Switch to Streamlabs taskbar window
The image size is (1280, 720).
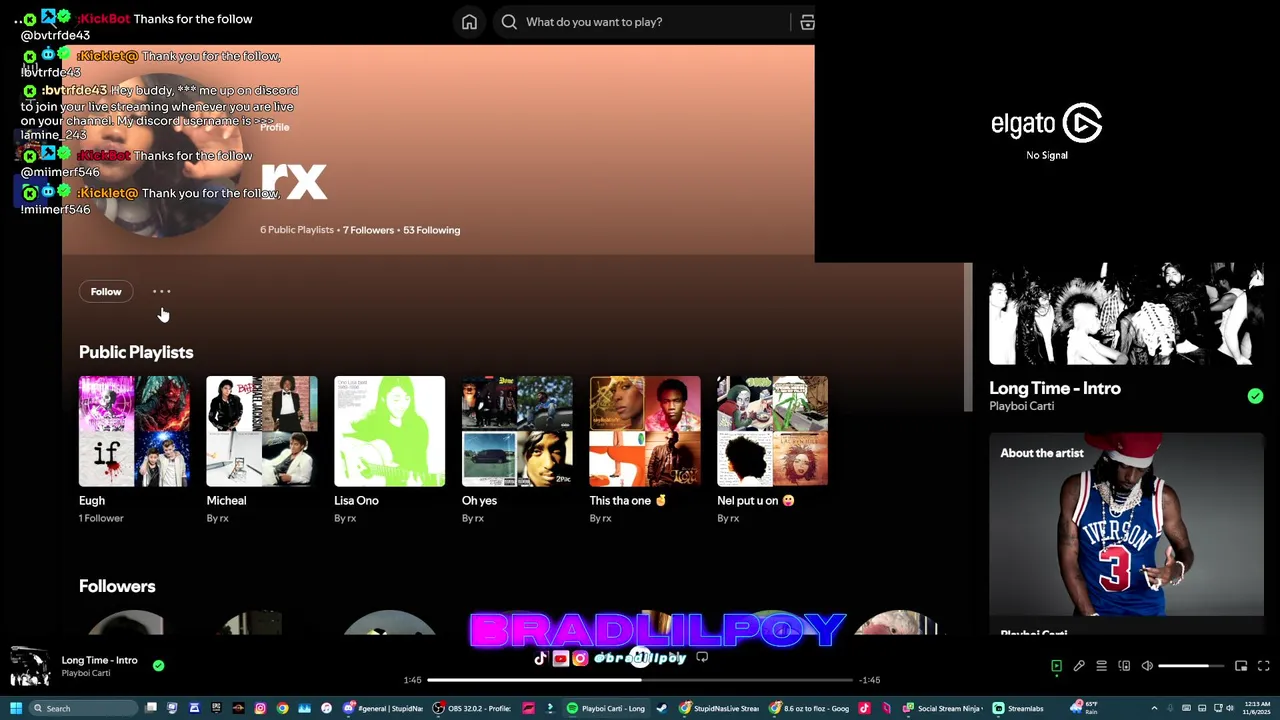pyautogui.click(x=1019, y=708)
